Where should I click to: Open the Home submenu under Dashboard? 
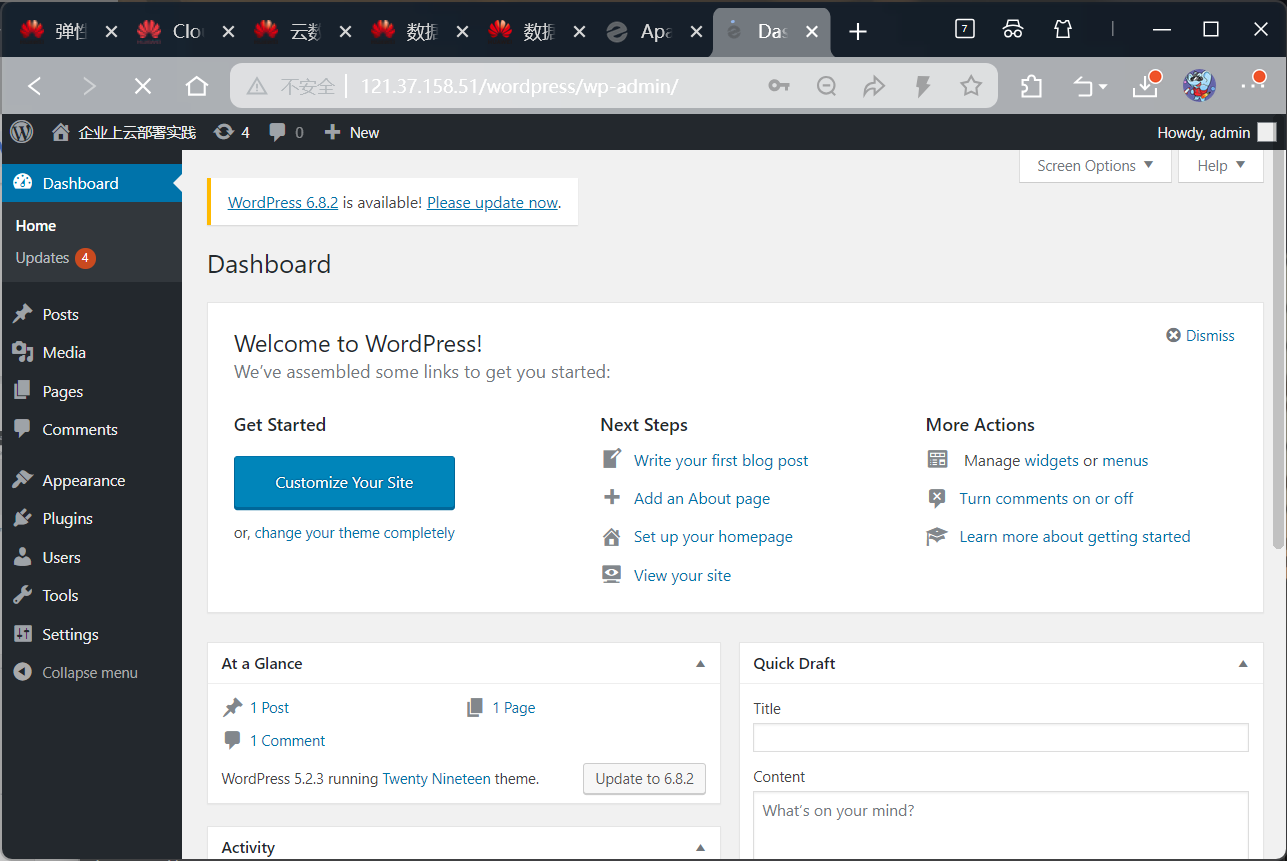(x=36, y=226)
